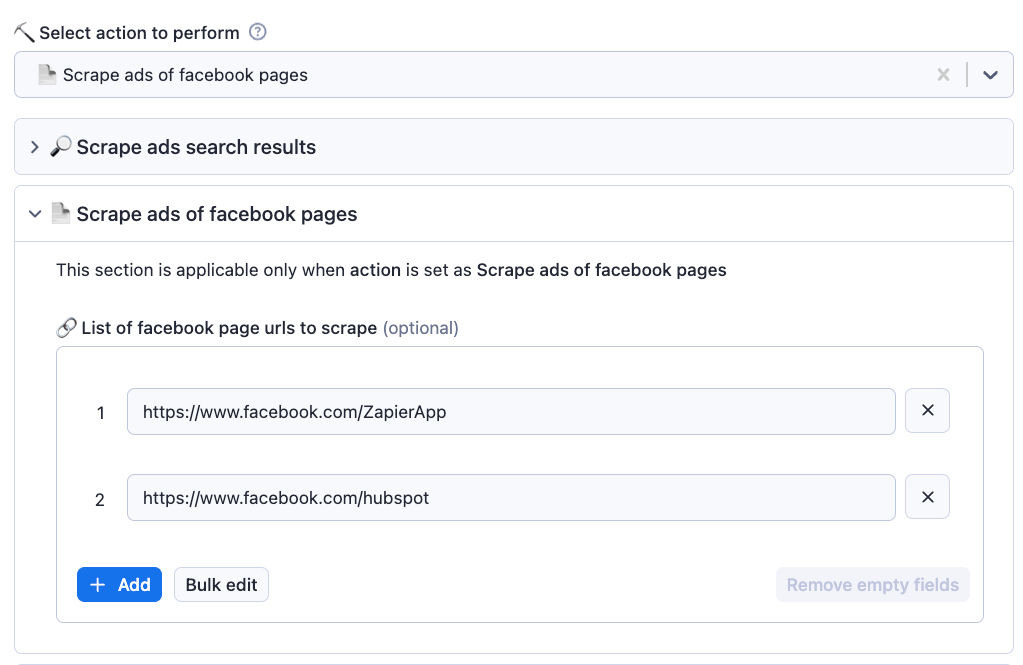Select the ZapierApp URL input field
Screen dimensions: 1023x665
(x=510, y=410)
